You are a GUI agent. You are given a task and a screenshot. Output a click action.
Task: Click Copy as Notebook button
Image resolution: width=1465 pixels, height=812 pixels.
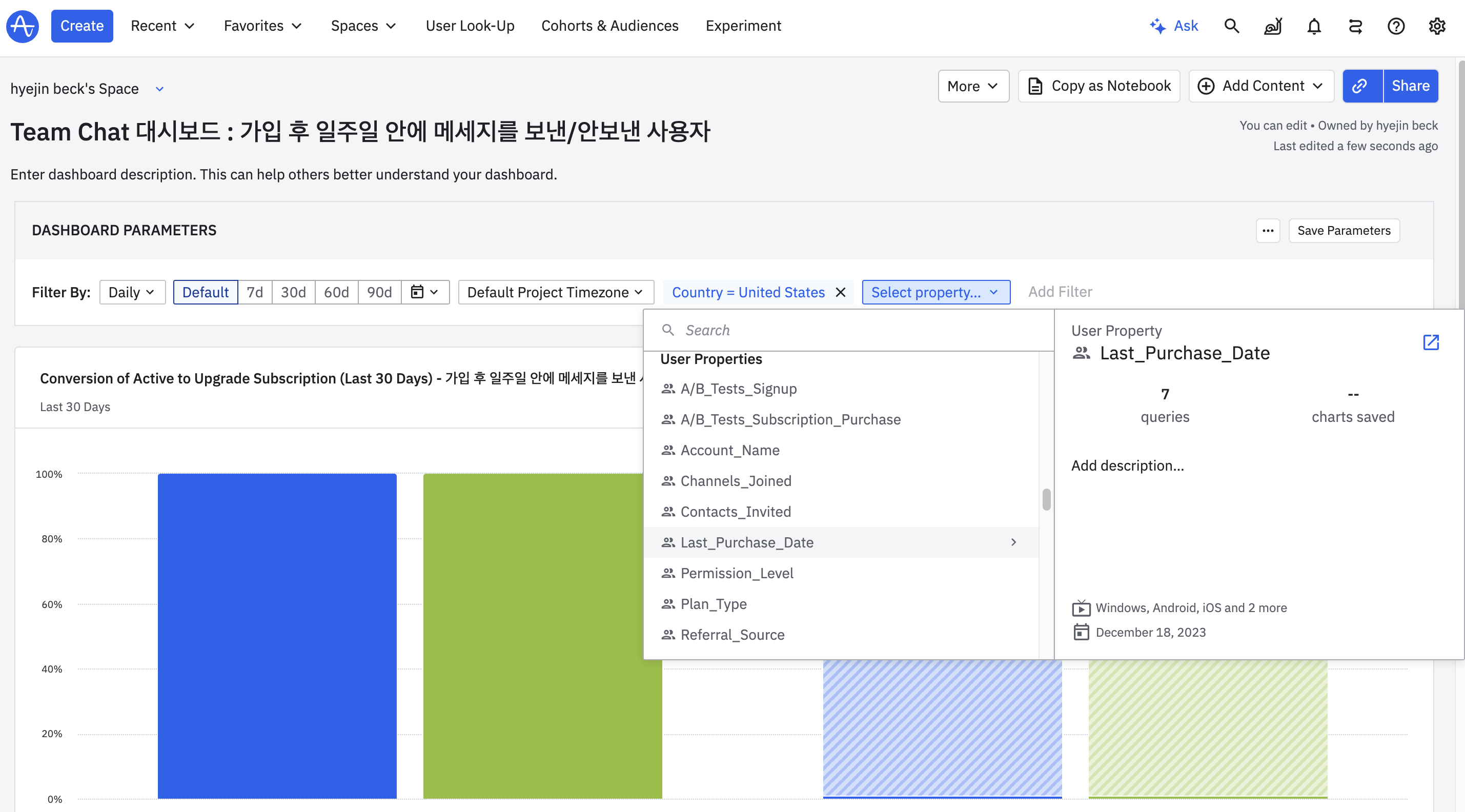tap(1099, 86)
